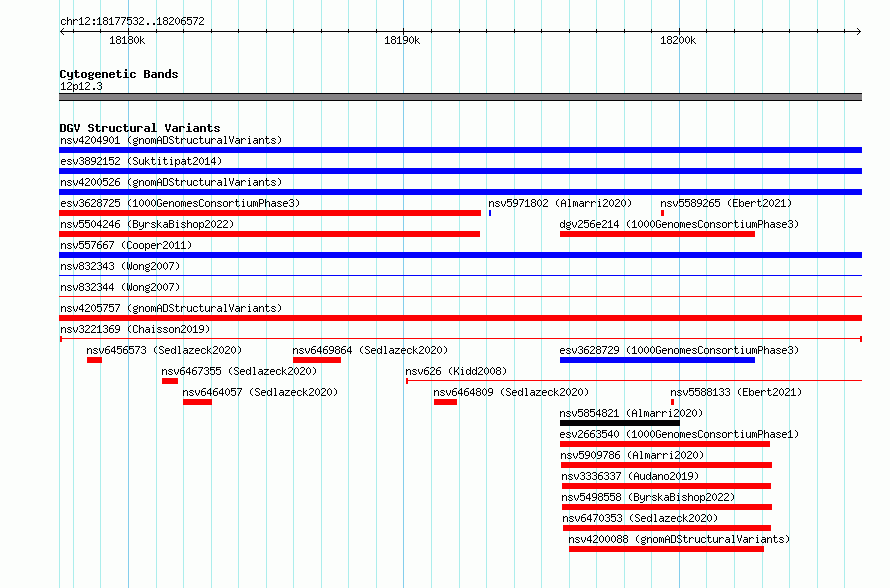Click the nsv3336337 Audano2019 label
The height and width of the screenshot is (588, 890).
tap(630, 476)
